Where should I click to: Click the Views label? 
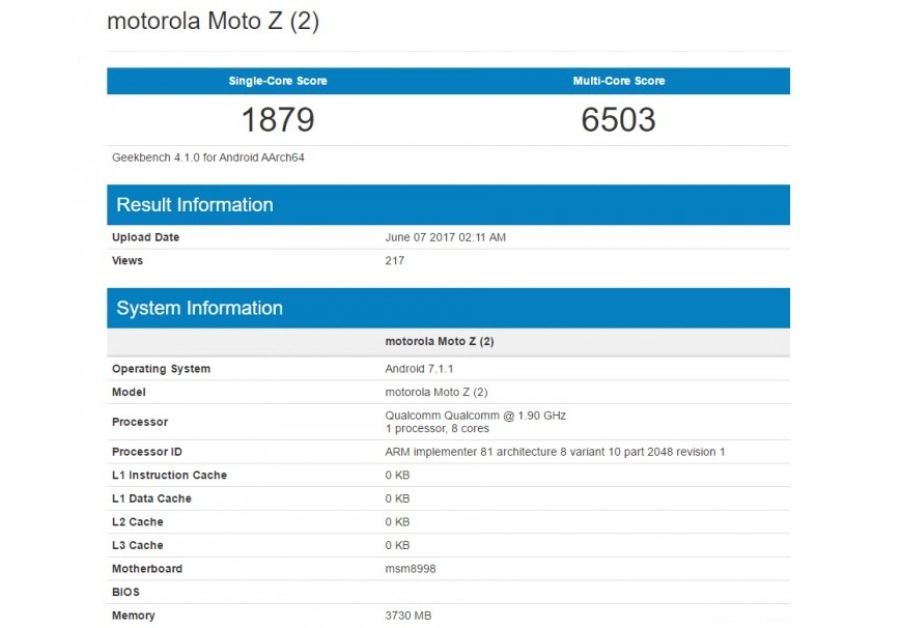[127, 261]
